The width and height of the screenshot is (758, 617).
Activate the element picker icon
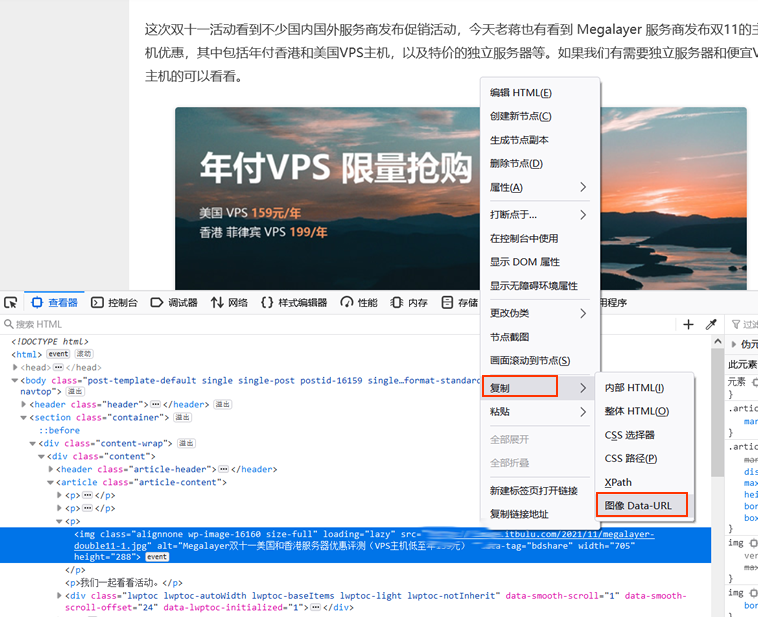pyautogui.click(x=11, y=303)
